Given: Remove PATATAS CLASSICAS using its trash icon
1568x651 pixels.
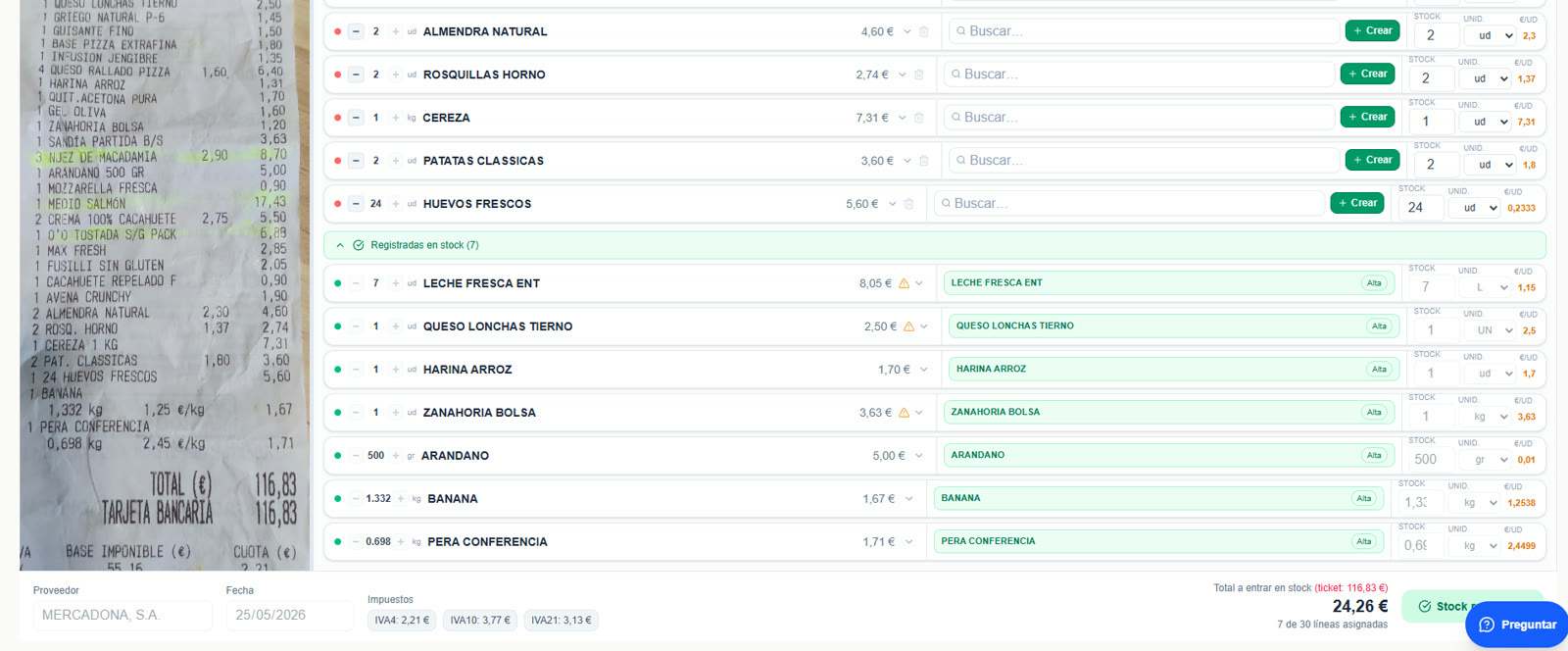Looking at the screenshot, I should [x=923, y=161].
